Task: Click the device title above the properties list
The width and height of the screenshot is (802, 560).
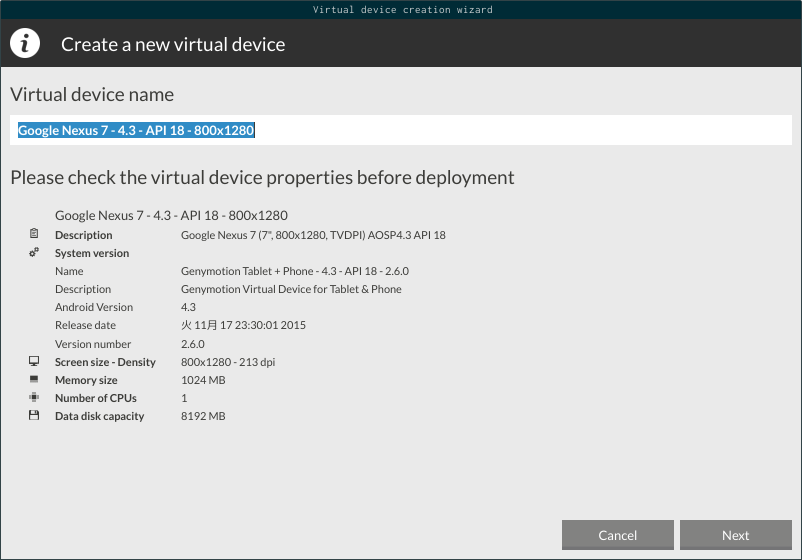Action: (x=171, y=215)
